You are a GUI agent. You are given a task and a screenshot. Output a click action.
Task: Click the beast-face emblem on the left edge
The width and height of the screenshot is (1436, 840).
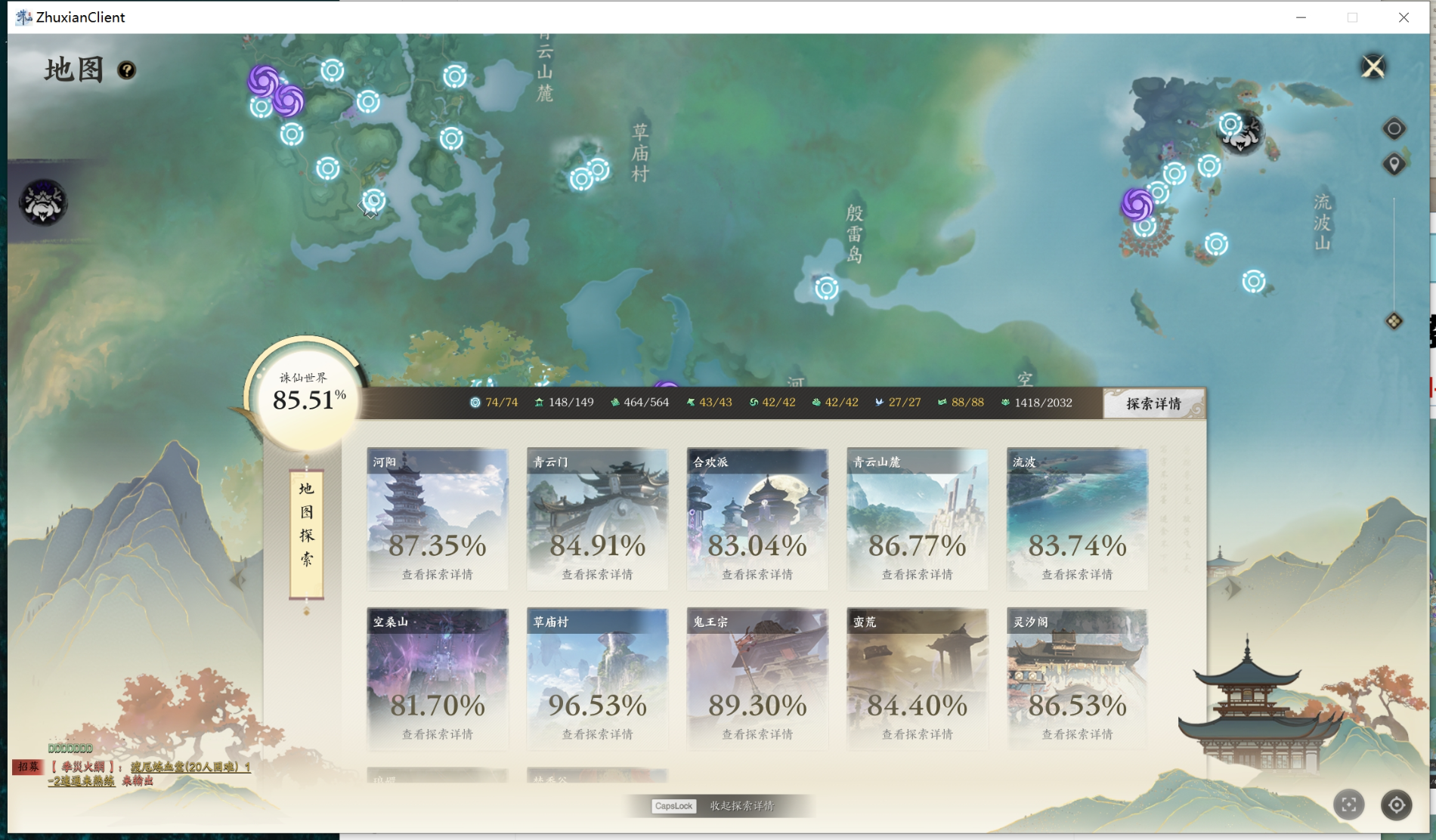pyautogui.click(x=43, y=202)
